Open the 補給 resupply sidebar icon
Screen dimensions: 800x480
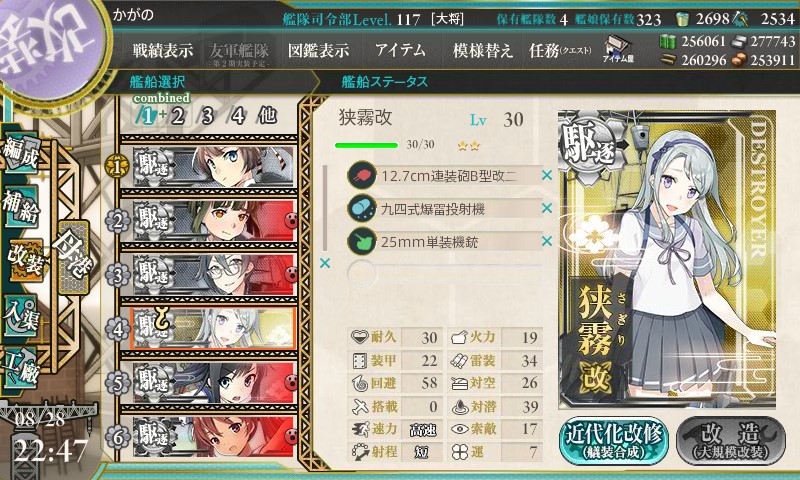coord(21,207)
